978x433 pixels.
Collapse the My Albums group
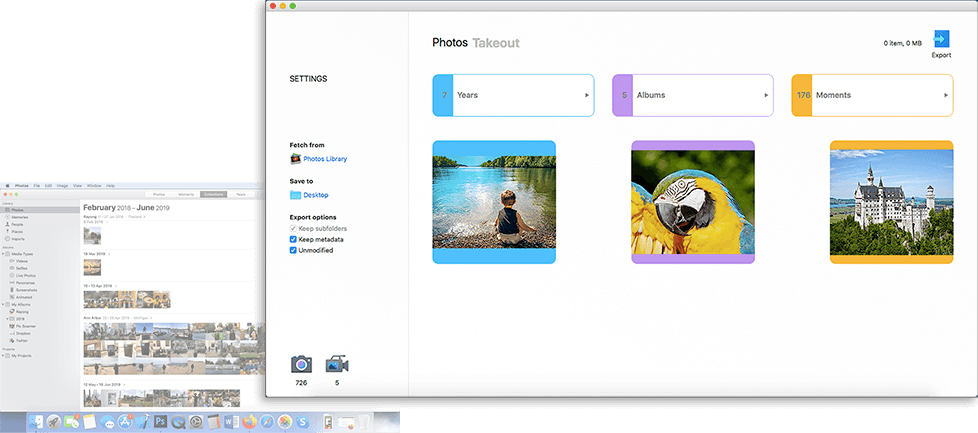click(x=3, y=304)
